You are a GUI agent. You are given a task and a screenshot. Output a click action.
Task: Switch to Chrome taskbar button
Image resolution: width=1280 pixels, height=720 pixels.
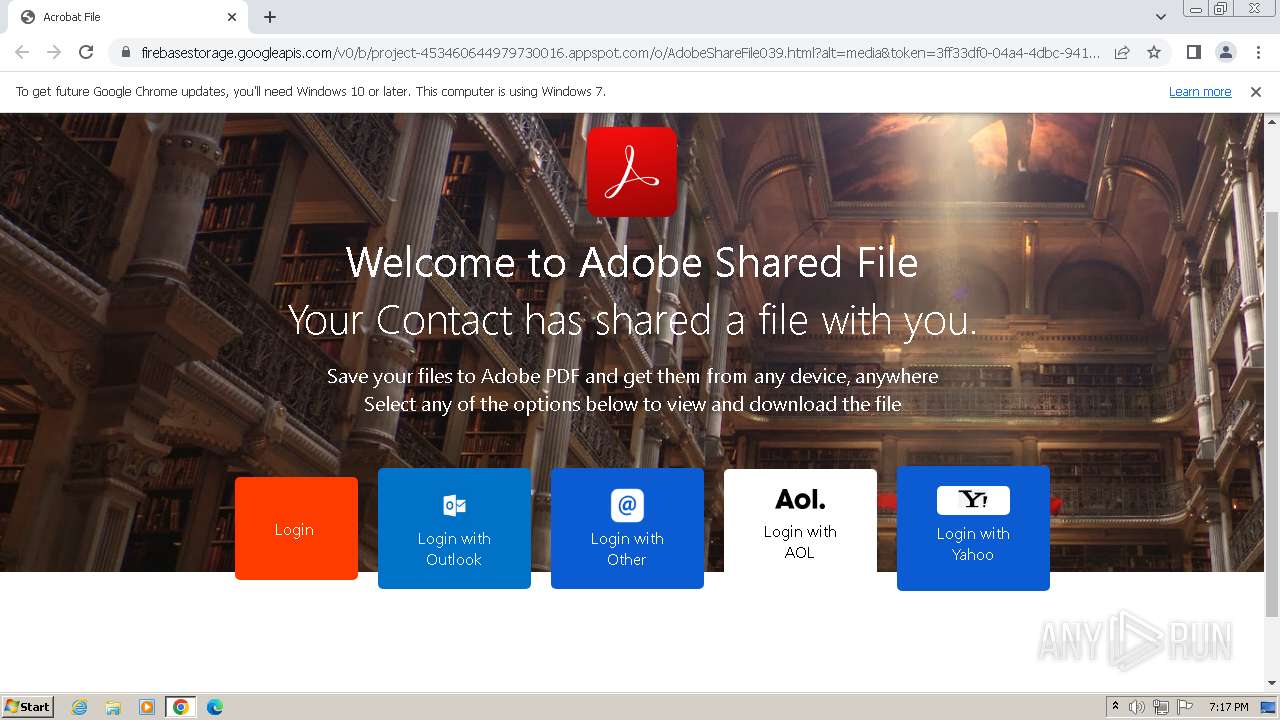(x=181, y=707)
